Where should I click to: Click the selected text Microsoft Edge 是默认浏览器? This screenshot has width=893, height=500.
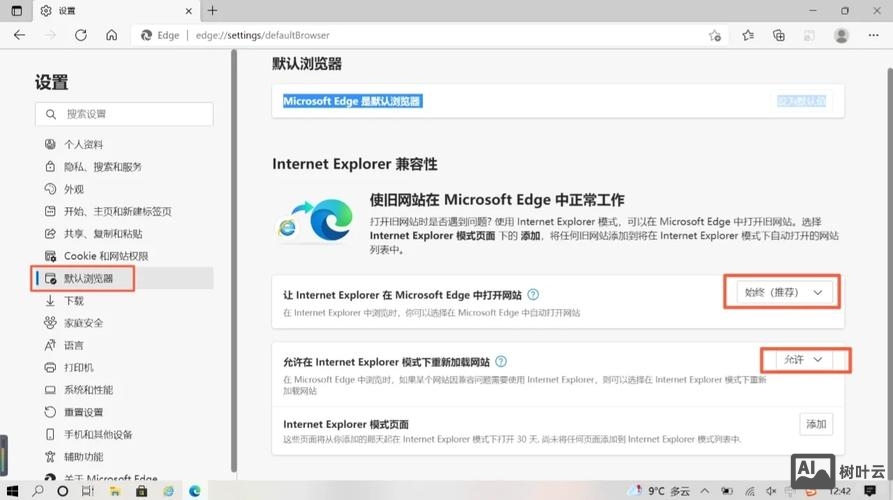353,101
